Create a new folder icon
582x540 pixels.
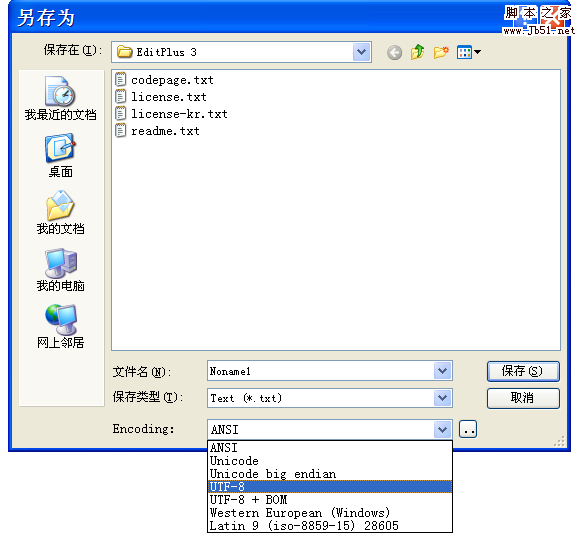[x=441, y=52]
